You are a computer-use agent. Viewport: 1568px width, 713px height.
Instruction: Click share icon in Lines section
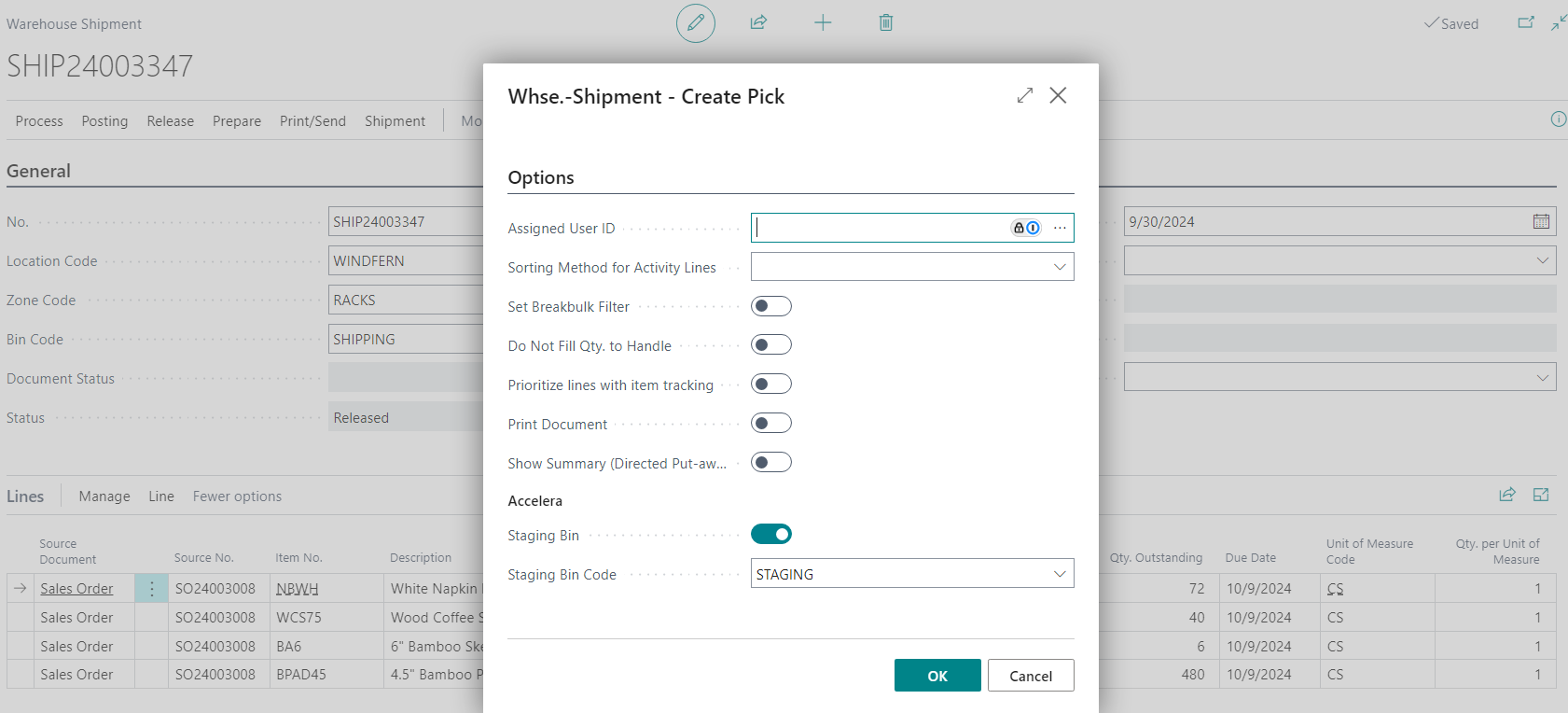point(1507,495)
